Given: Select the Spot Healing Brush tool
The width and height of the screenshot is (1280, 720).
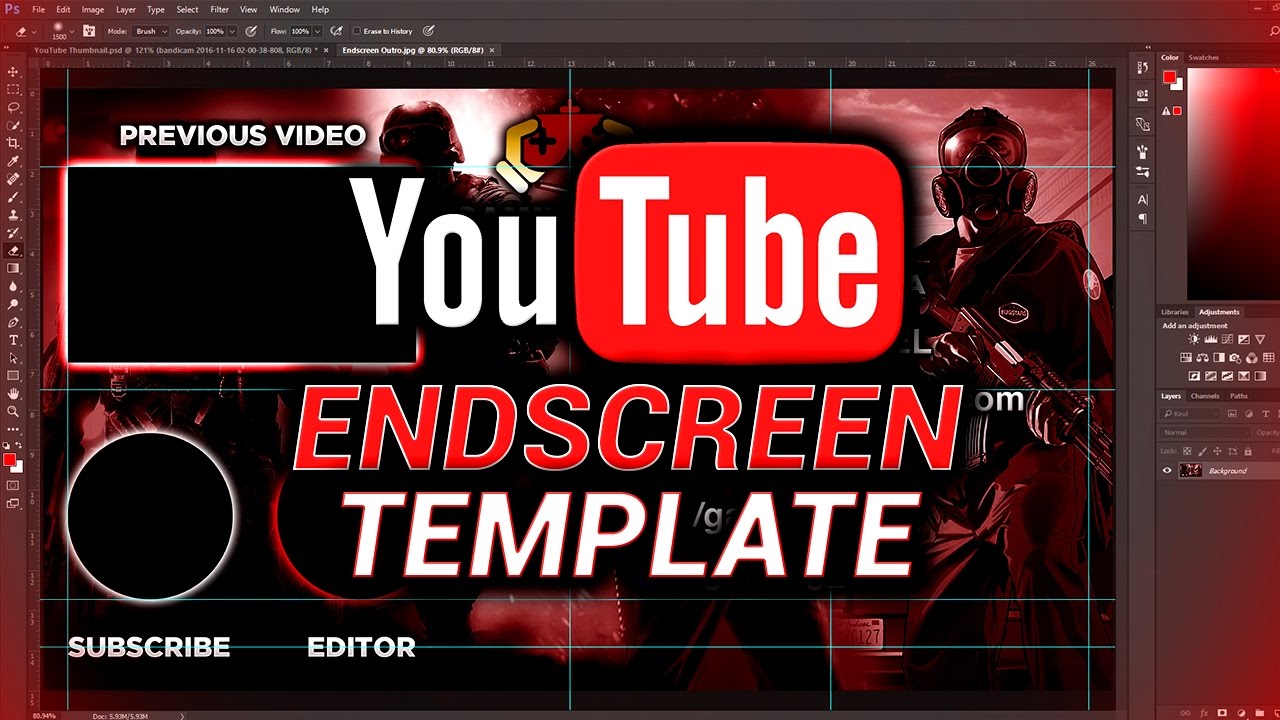Looking at the screenshot, I should [13, 179].
